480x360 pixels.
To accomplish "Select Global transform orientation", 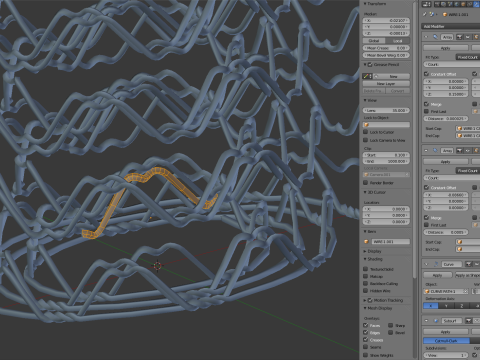I will point(374,41).
